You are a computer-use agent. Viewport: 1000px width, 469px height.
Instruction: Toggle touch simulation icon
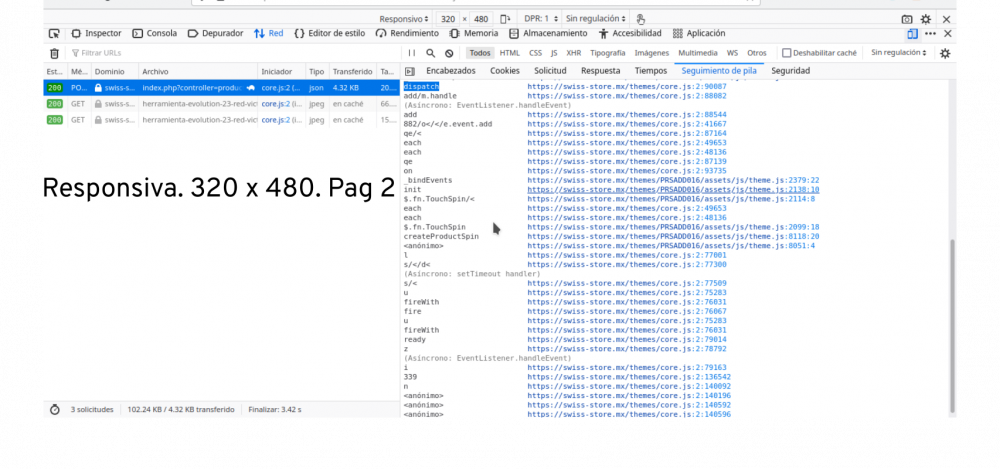641,19
